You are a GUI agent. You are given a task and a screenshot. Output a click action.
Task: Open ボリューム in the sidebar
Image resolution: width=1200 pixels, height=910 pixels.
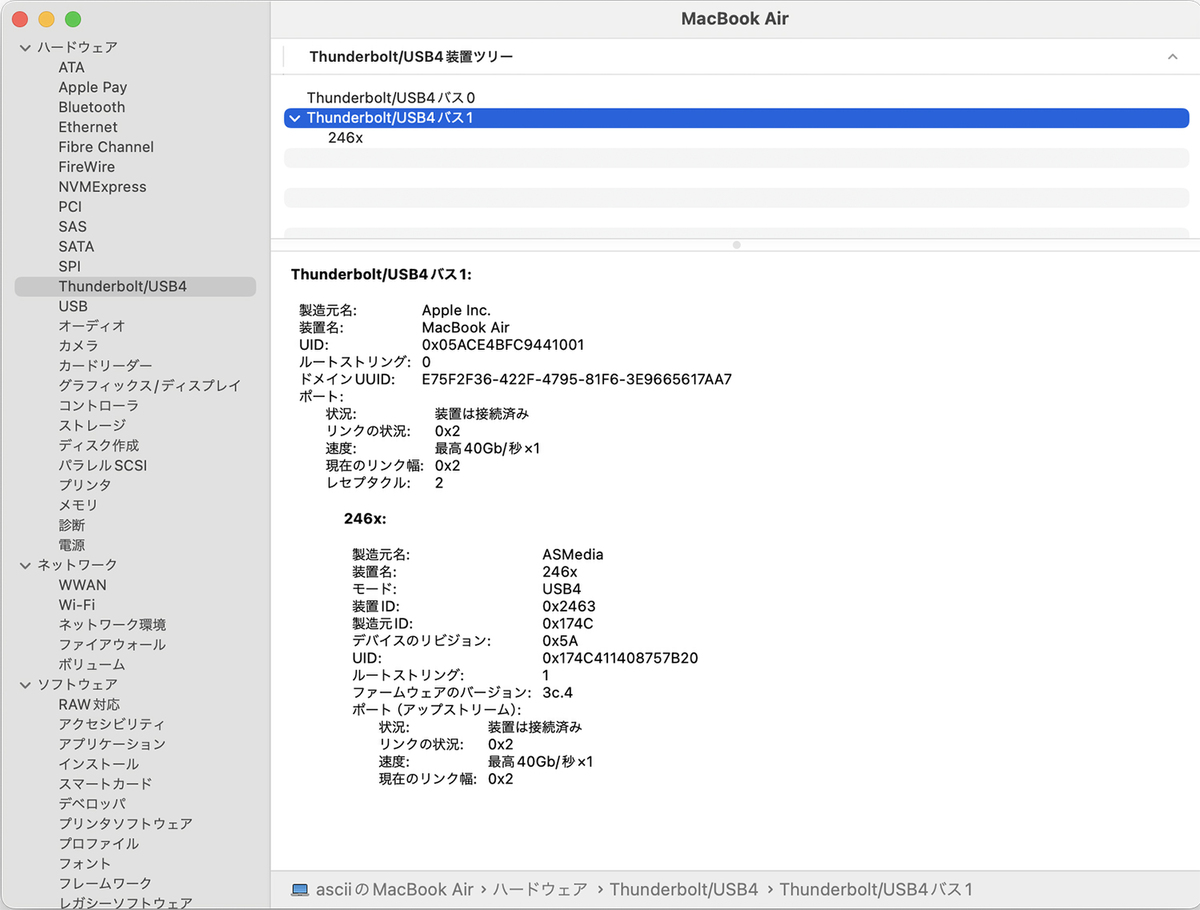point(92,665)
